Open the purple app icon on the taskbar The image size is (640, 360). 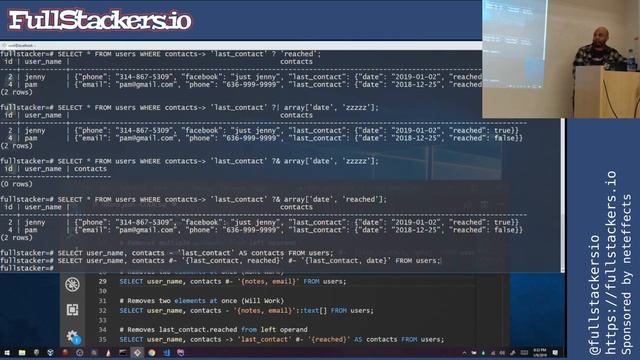180,353
